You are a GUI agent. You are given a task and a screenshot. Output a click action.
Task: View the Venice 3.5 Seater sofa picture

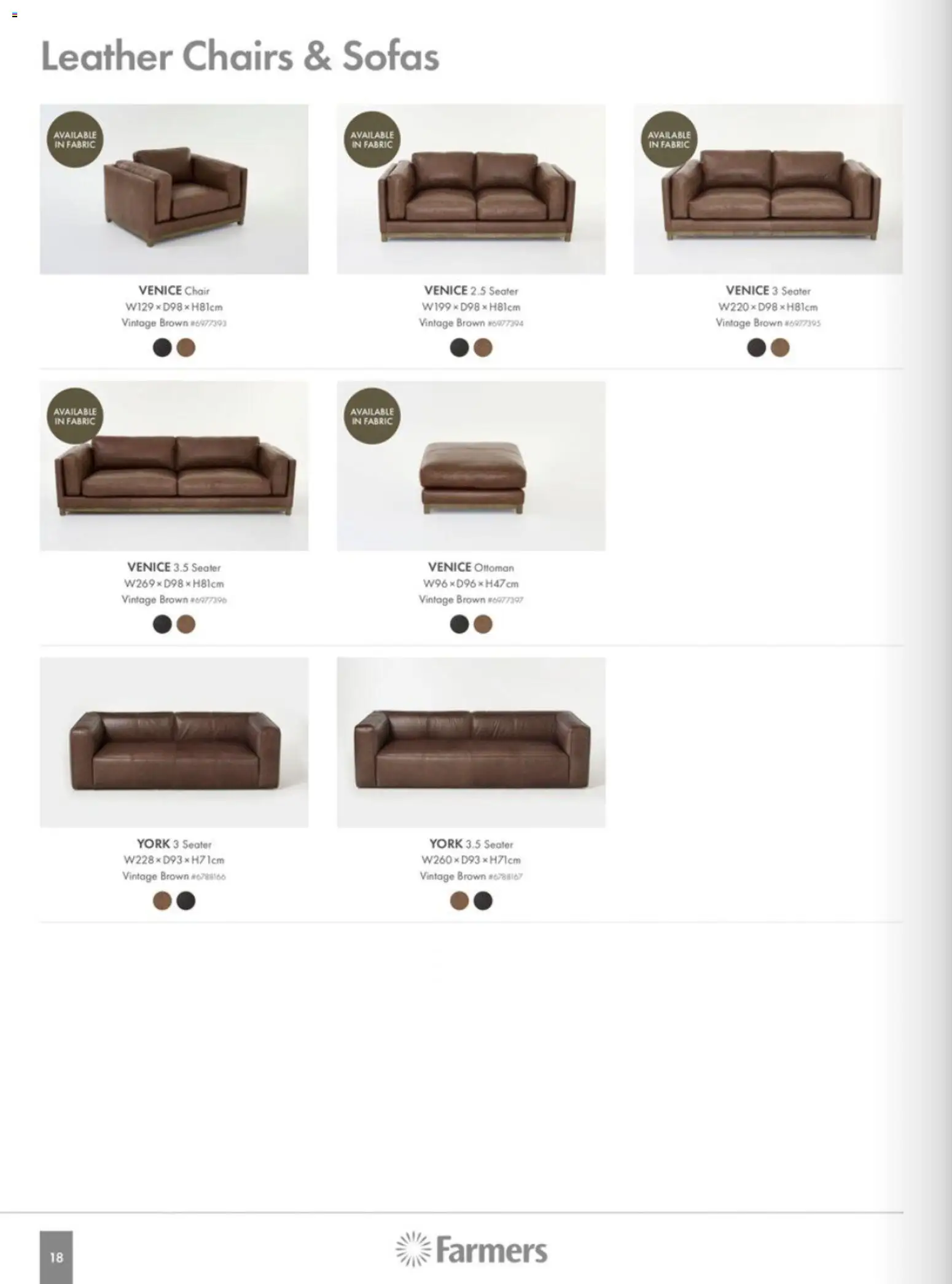[x=174, y=466]
